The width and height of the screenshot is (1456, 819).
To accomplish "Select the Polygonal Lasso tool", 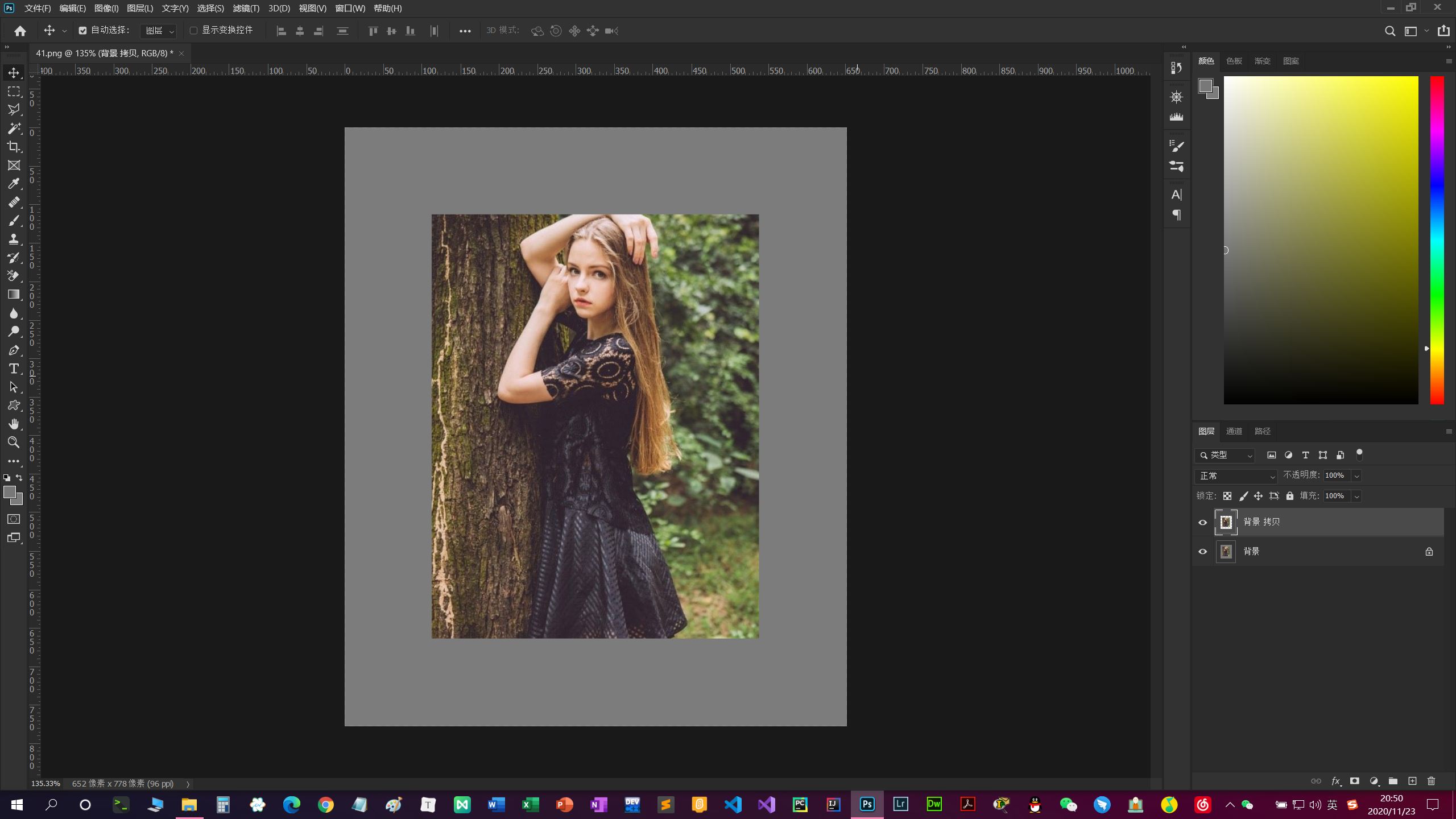I will click(14, 110).
